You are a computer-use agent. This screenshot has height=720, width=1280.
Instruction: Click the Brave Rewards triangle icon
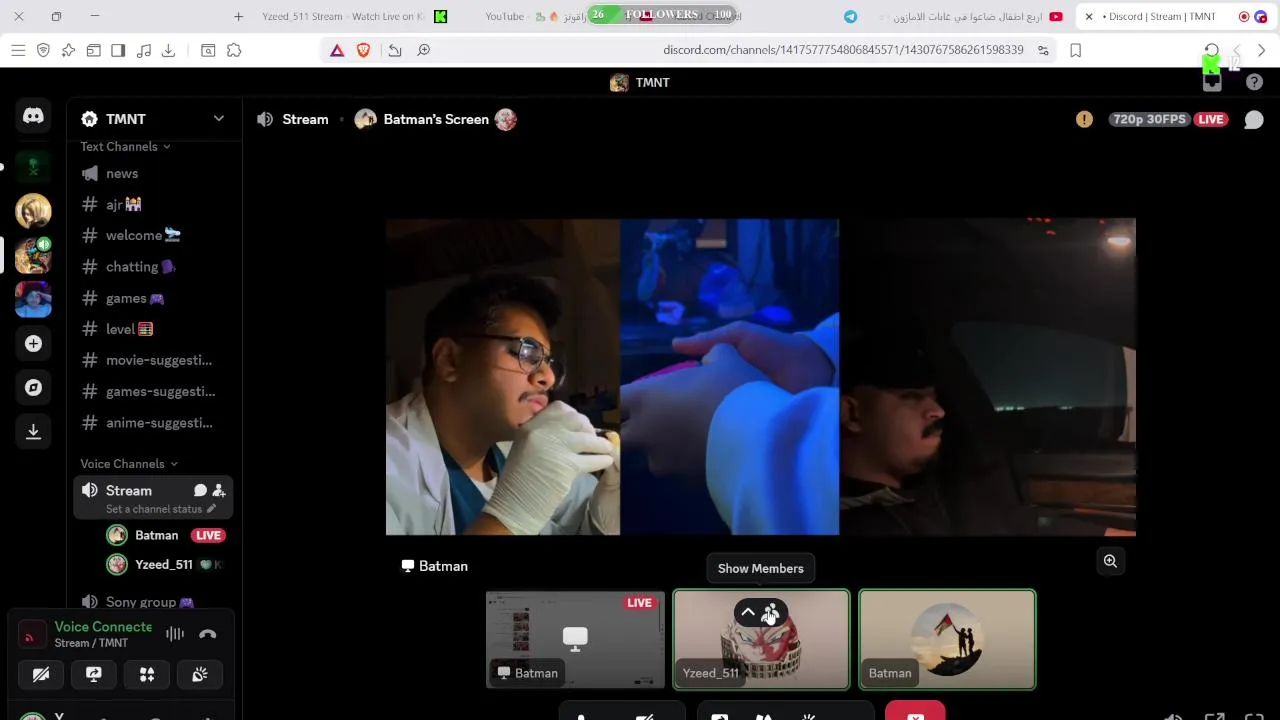point(337,50)
